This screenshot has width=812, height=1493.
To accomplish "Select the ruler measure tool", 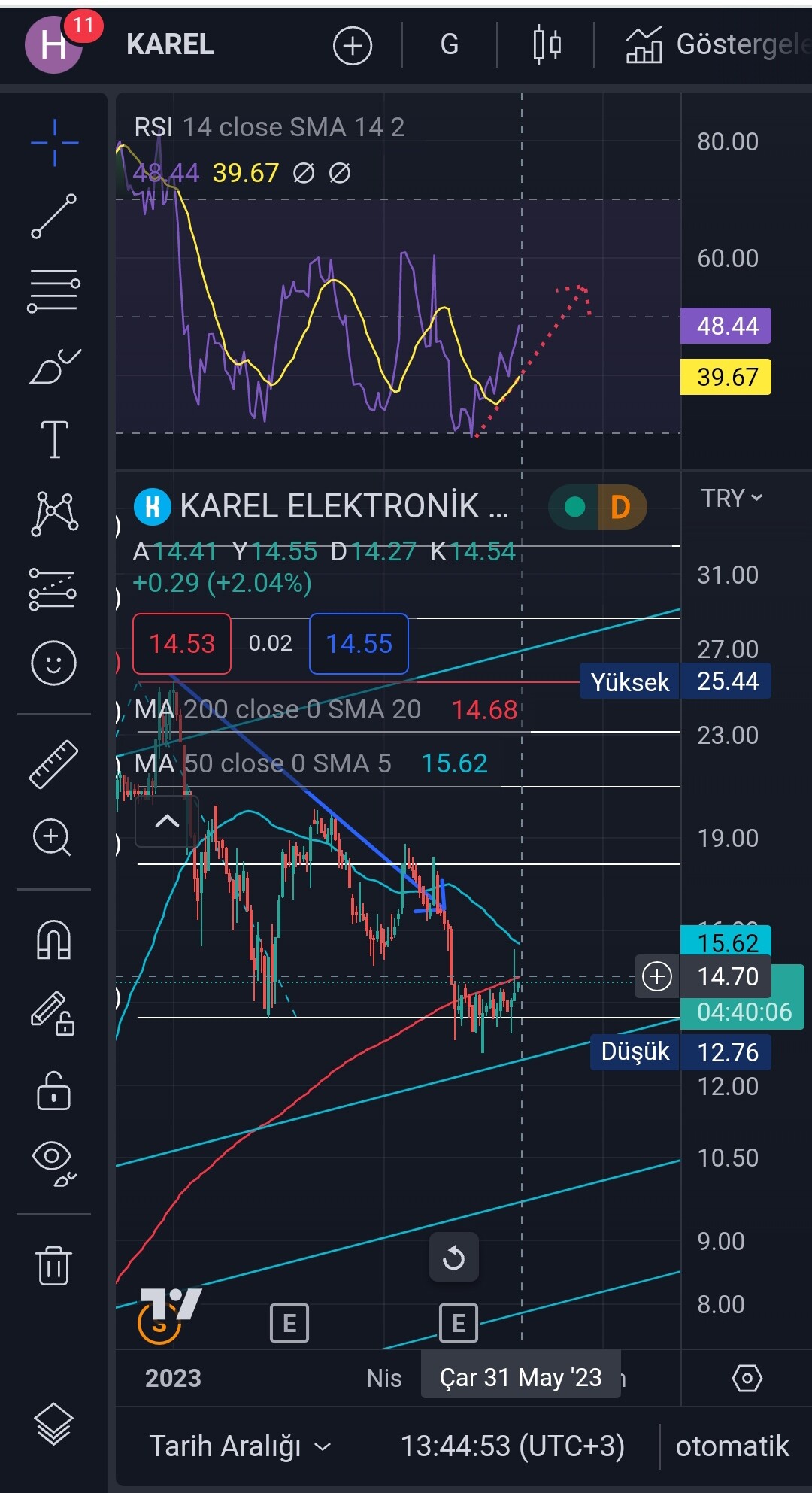I will [x=54, y=764].
